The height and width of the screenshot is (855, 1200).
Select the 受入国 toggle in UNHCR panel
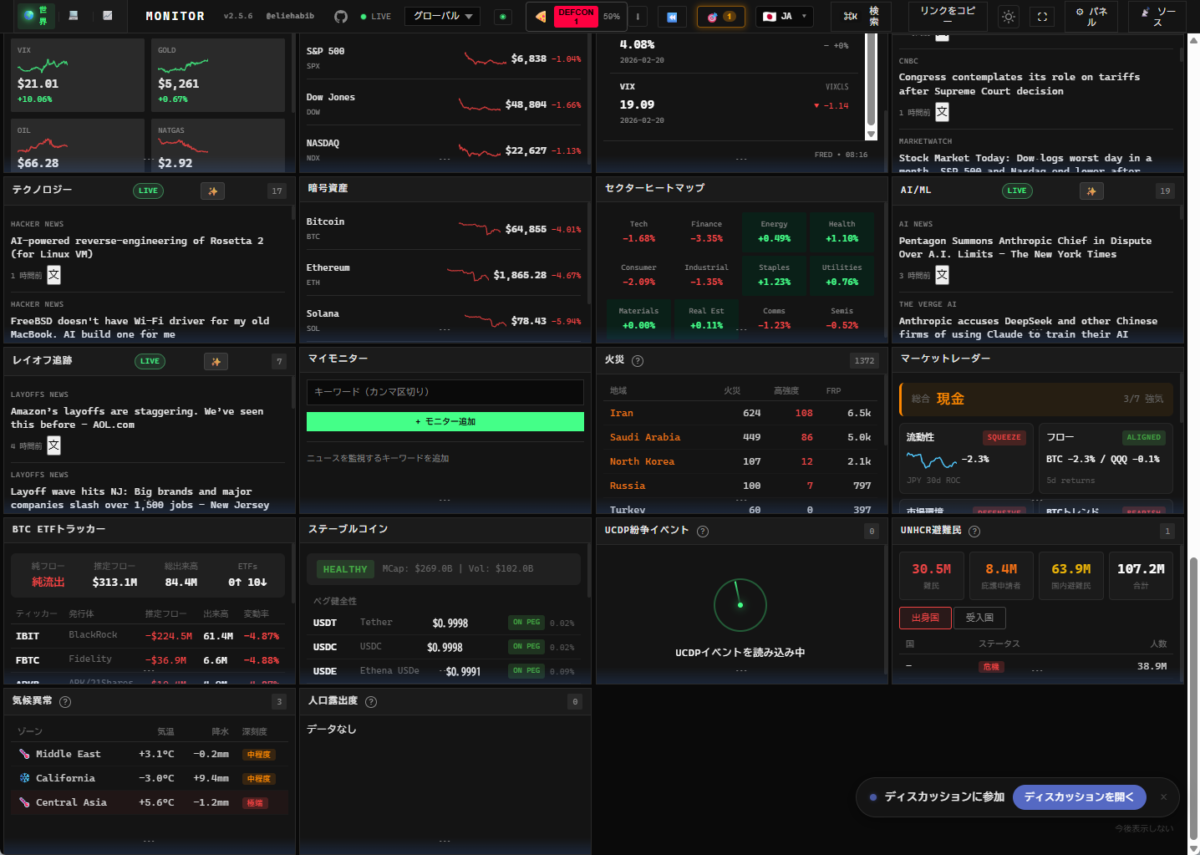[x=980, y=617]
